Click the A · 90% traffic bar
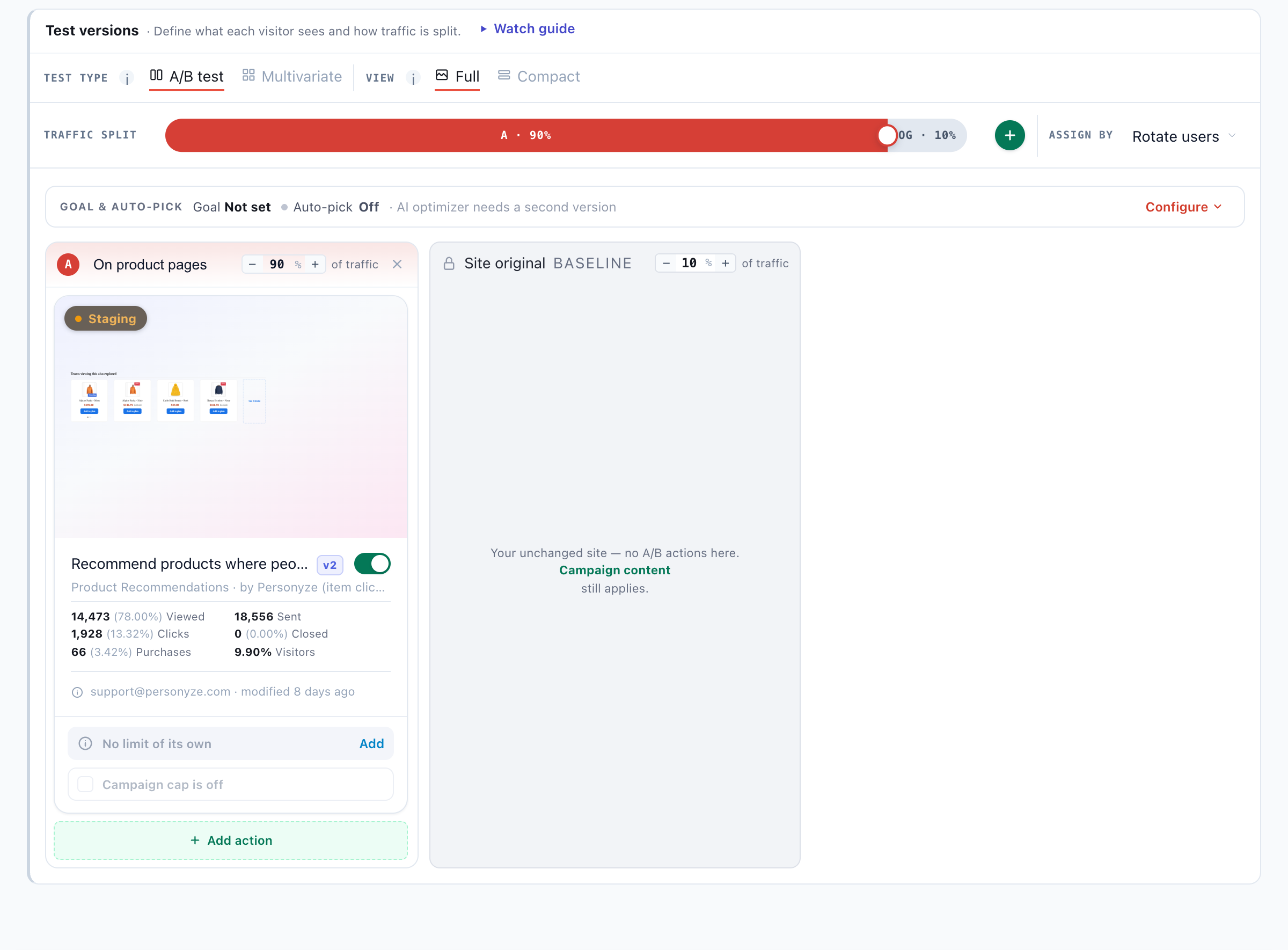 point(525,135)
